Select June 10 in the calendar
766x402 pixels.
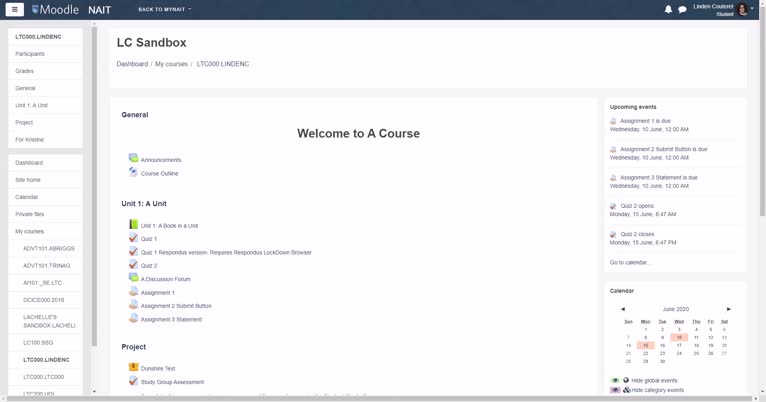click(x=679, y=337)
